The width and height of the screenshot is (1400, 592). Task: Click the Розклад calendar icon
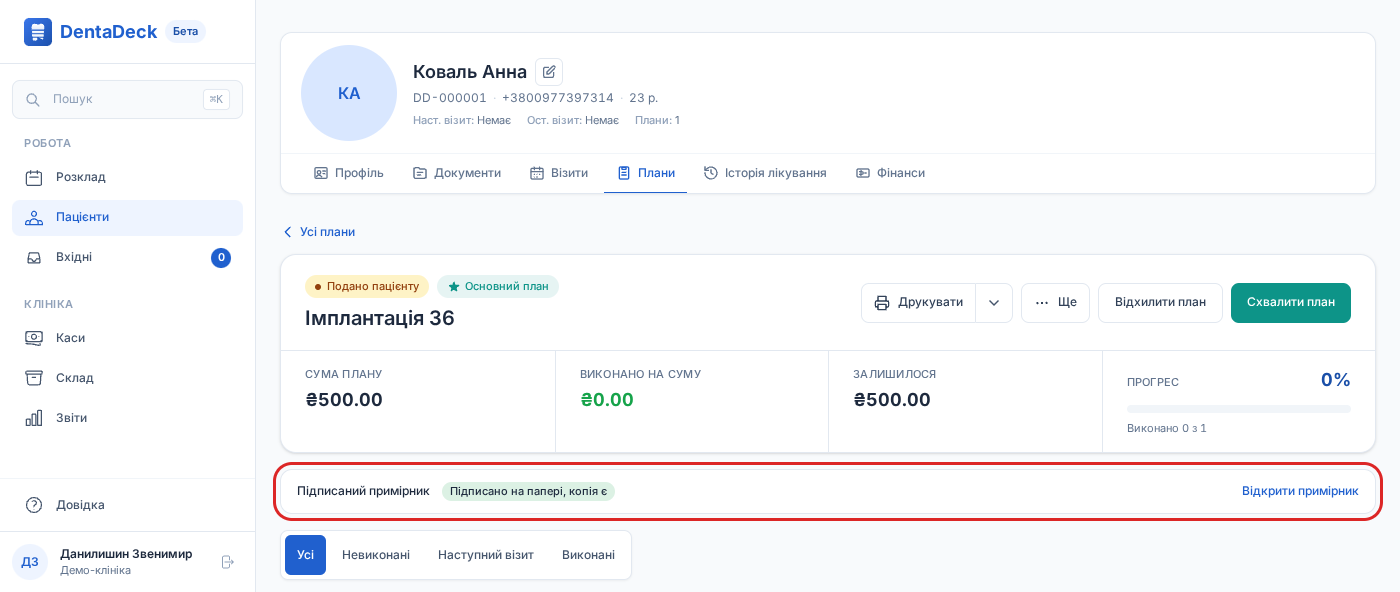pos(34,177)
